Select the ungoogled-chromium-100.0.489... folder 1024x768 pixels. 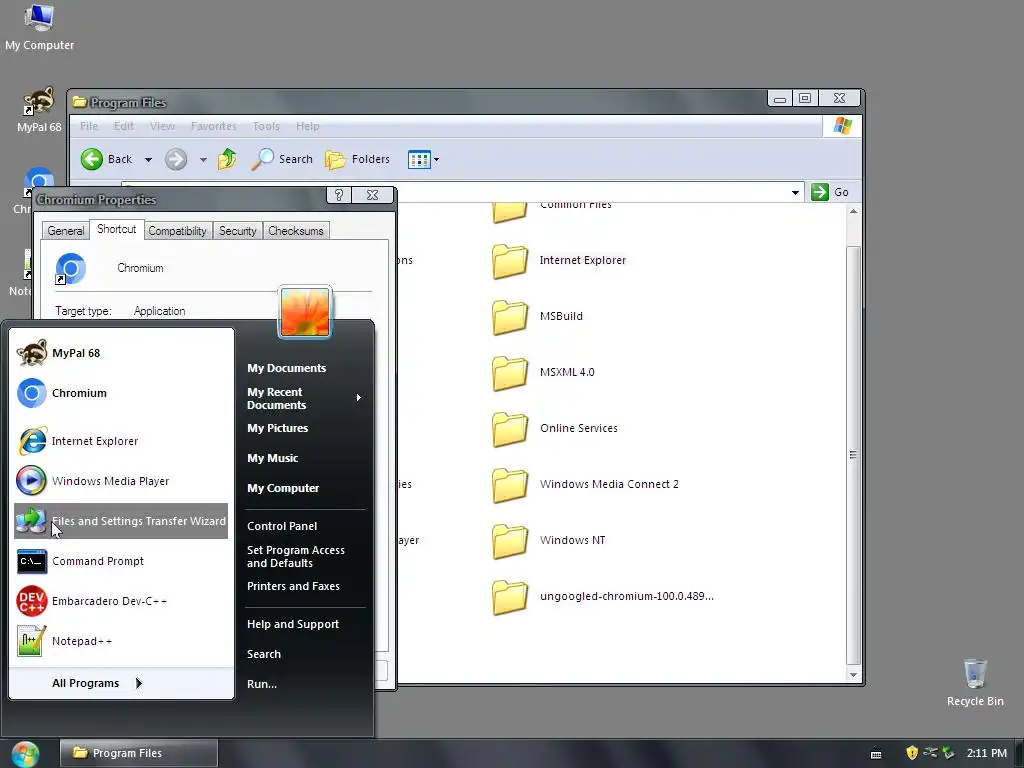tap(603, 597)
